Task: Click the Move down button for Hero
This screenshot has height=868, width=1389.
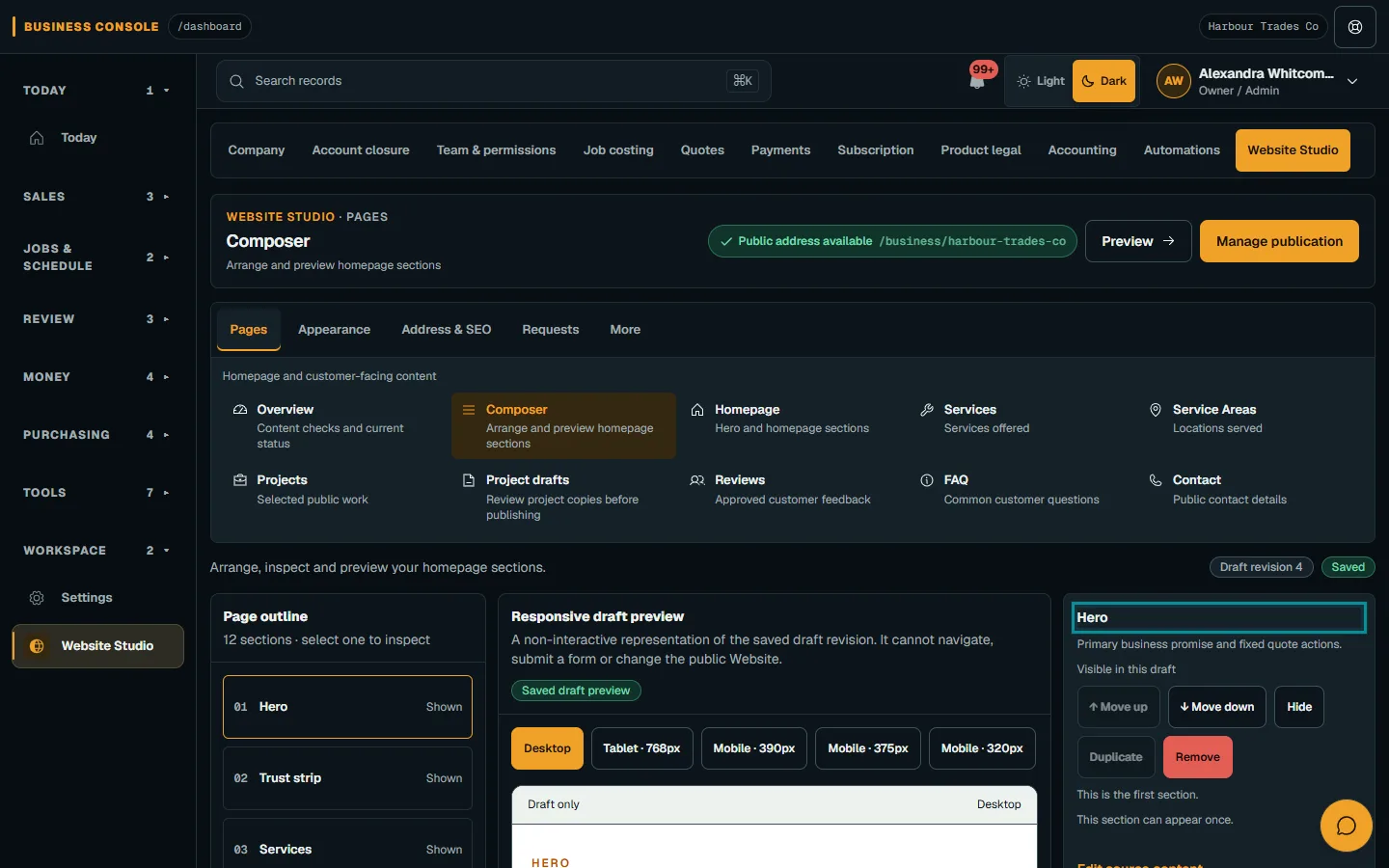Action: coord(1217,707)
